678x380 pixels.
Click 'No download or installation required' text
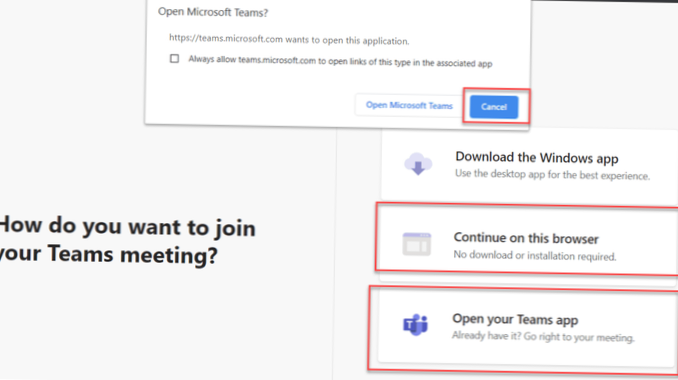coord(534,255)
